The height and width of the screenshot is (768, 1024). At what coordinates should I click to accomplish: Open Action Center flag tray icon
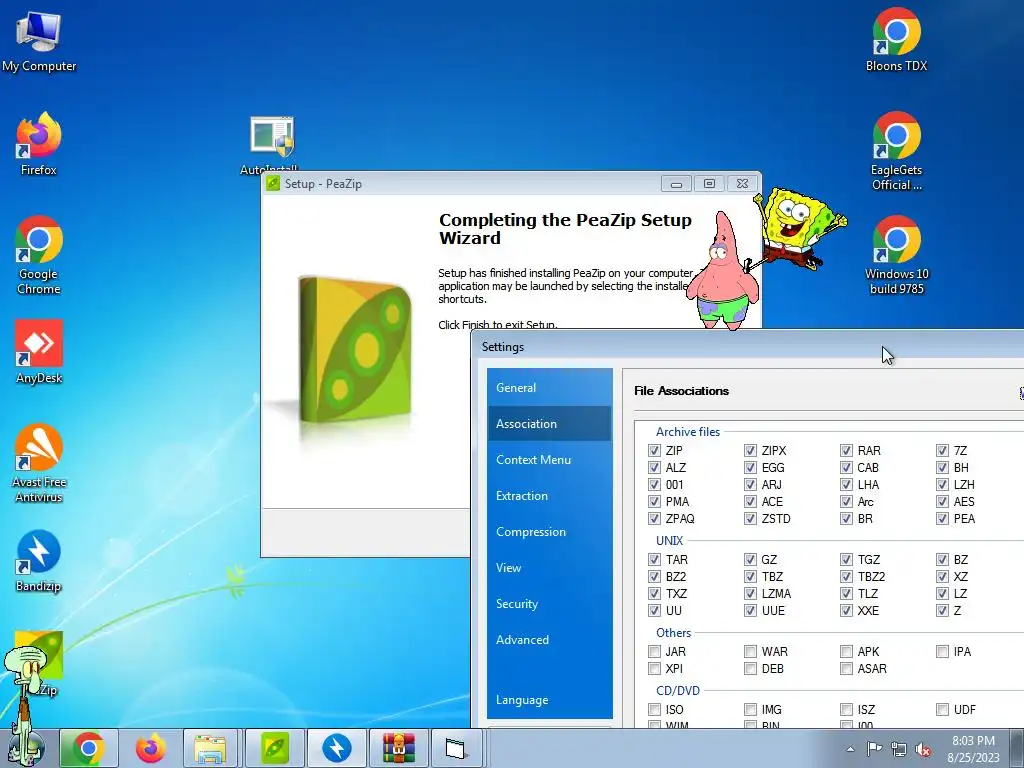click(x=874, y=749)
